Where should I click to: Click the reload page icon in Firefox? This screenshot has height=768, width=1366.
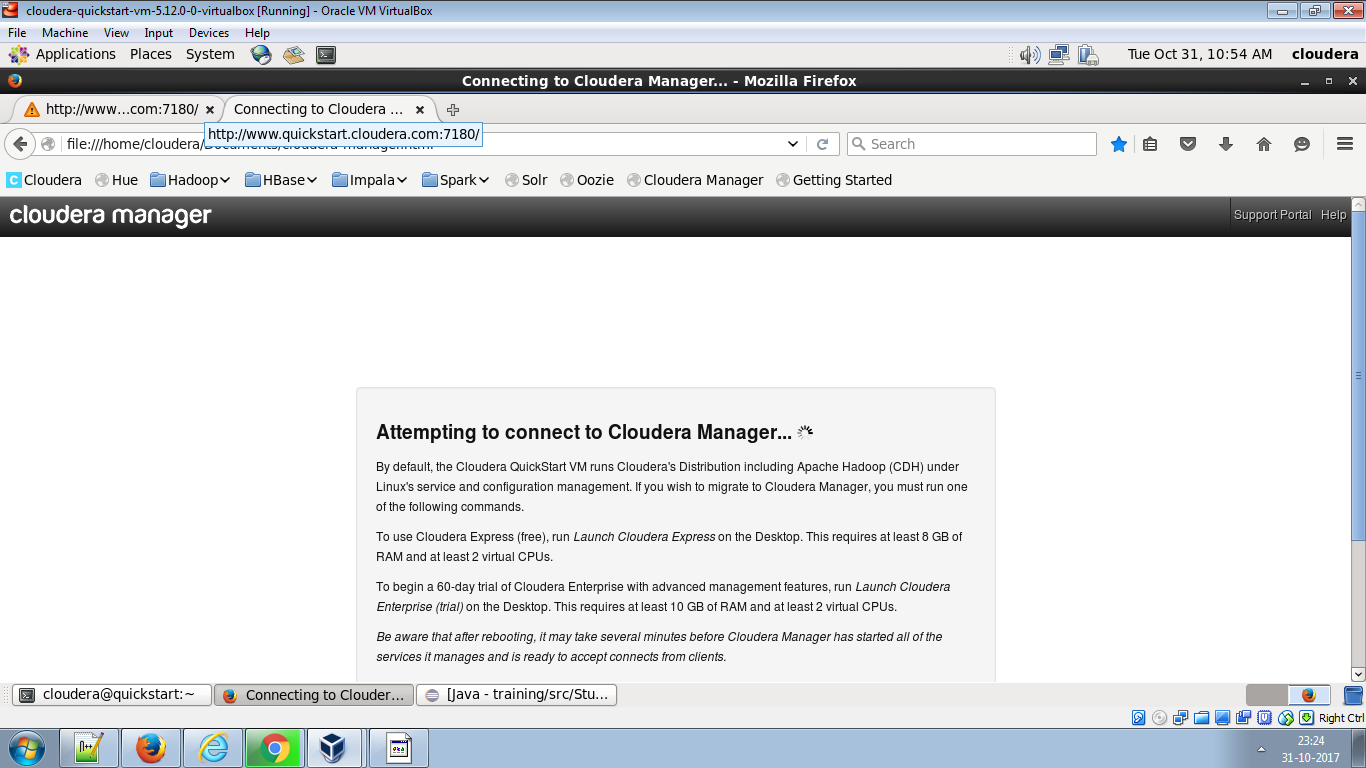coord(822,143)
